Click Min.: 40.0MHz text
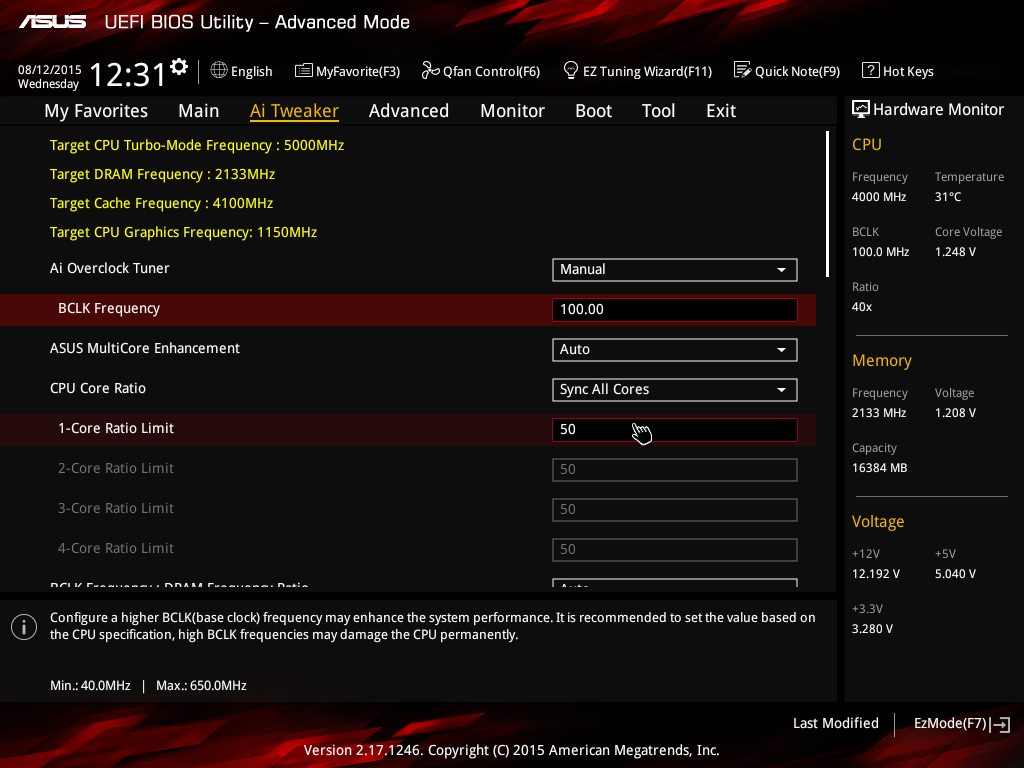 90,686
